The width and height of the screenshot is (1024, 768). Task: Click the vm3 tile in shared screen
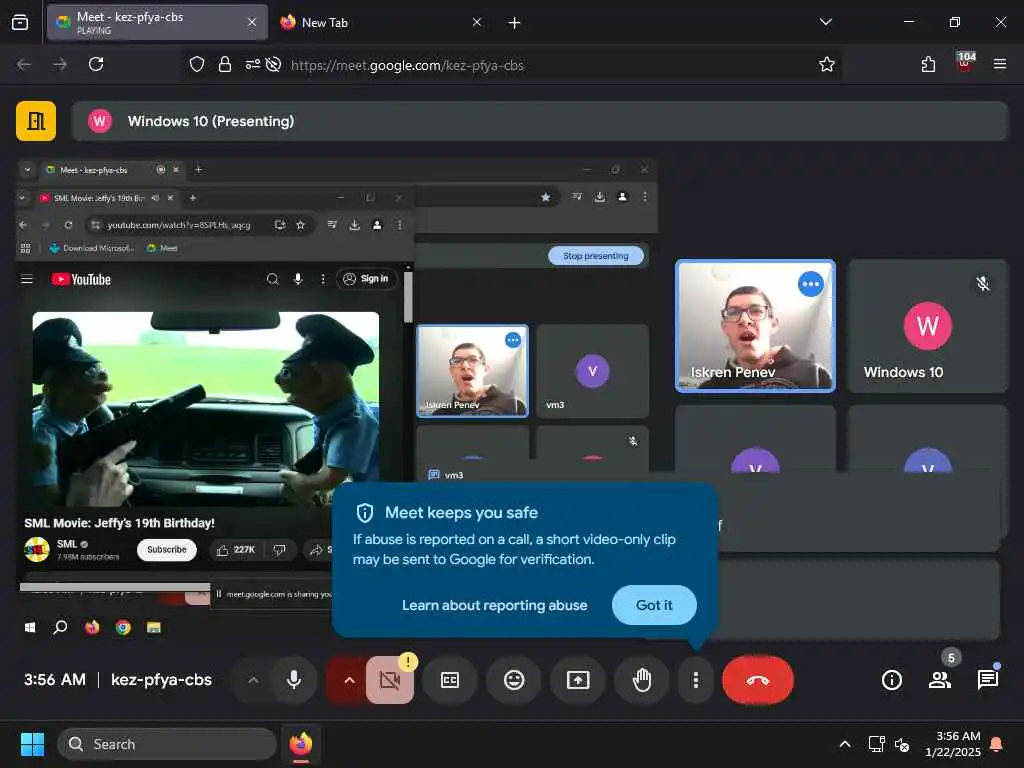click(592, 371)
